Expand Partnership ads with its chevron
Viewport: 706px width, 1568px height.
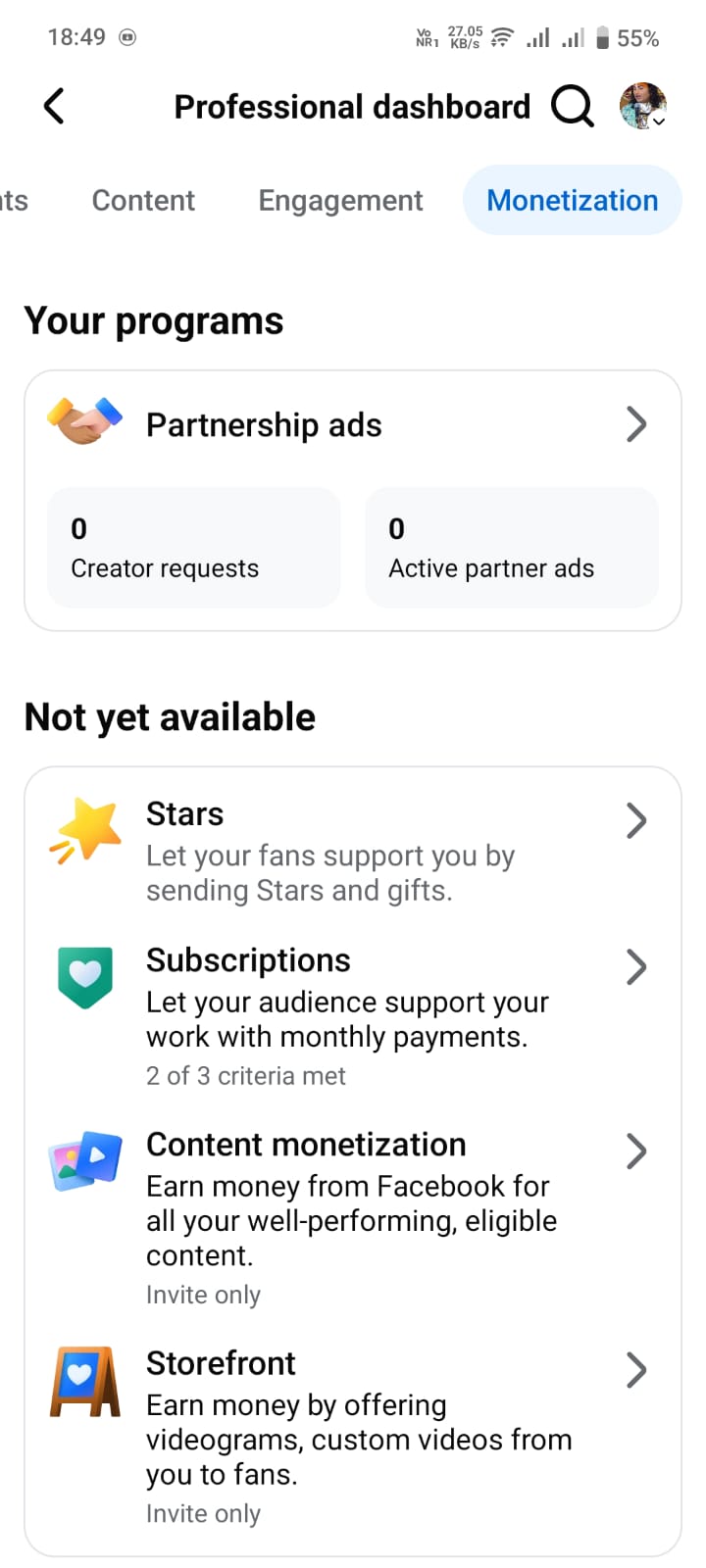(636, 424)
